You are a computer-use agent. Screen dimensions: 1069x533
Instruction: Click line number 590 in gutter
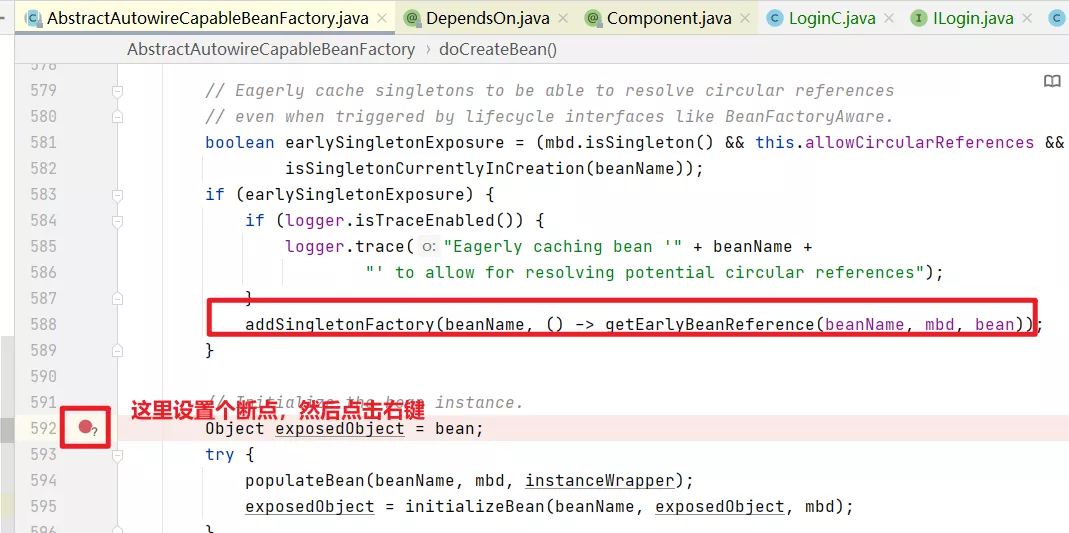(44, 376)
